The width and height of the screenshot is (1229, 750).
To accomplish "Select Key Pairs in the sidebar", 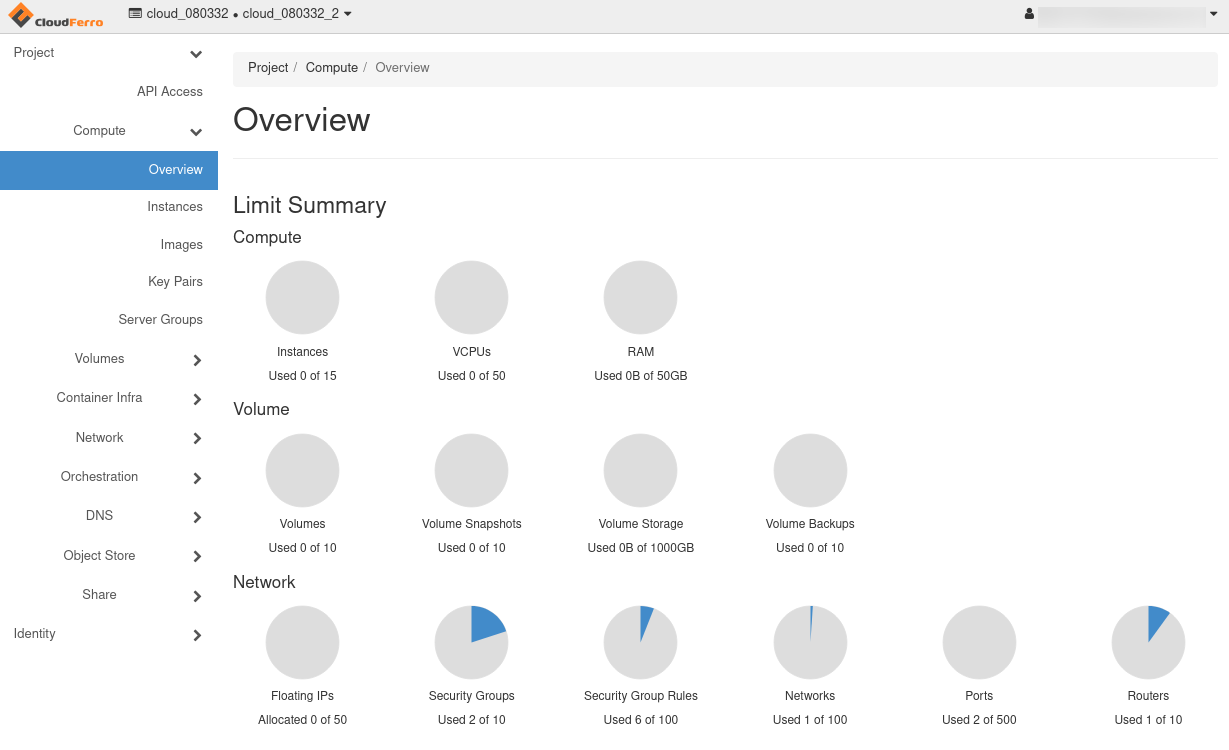I will (x=175, y=282).
